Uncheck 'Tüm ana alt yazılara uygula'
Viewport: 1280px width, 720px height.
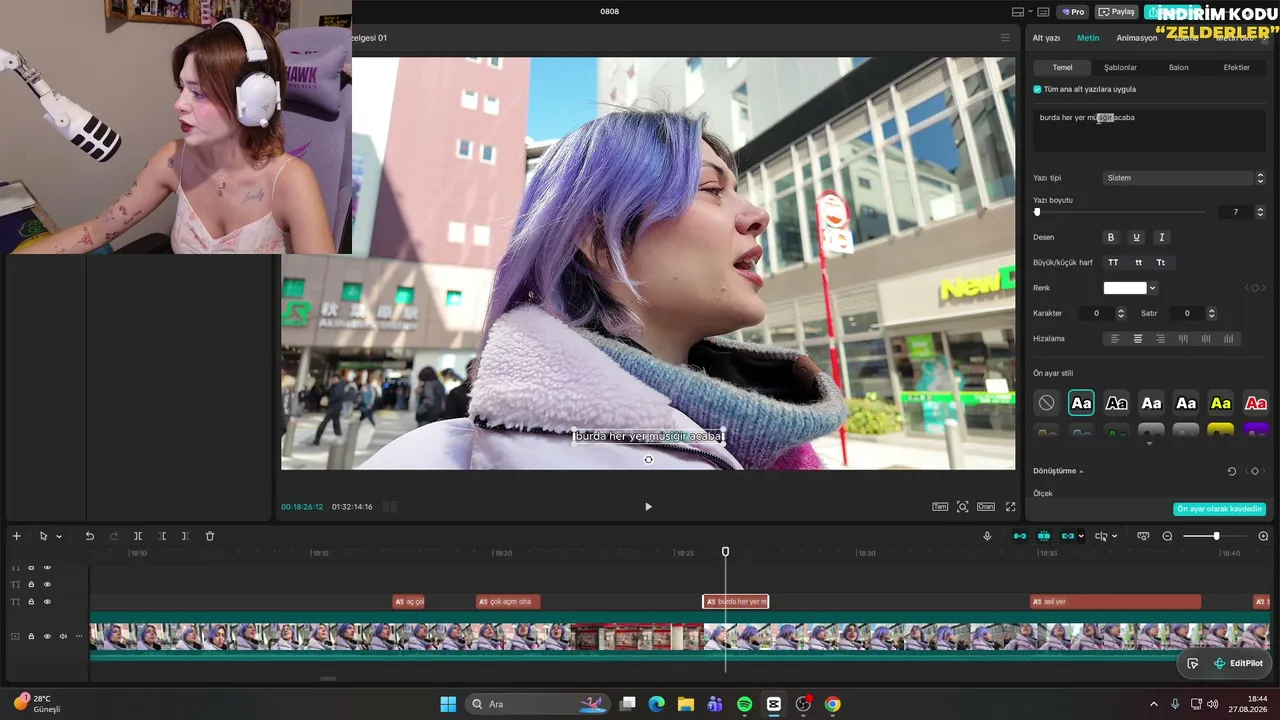tap(1037, 89)
